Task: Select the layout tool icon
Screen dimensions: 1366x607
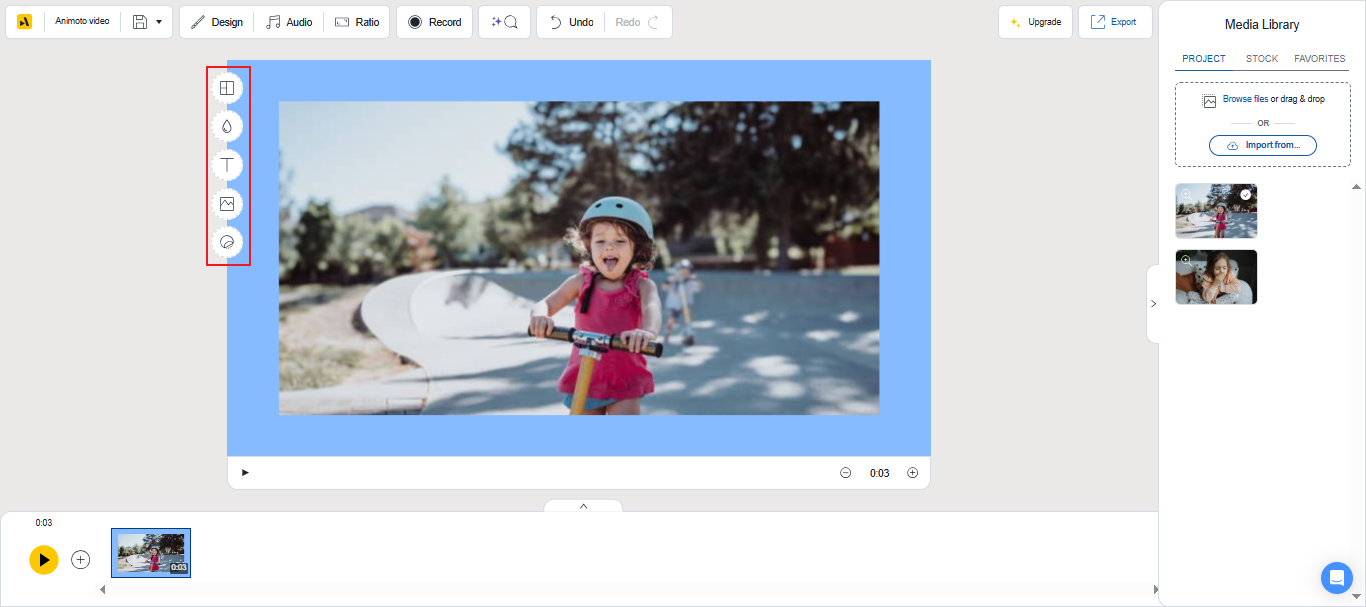Action: (227, 88)
